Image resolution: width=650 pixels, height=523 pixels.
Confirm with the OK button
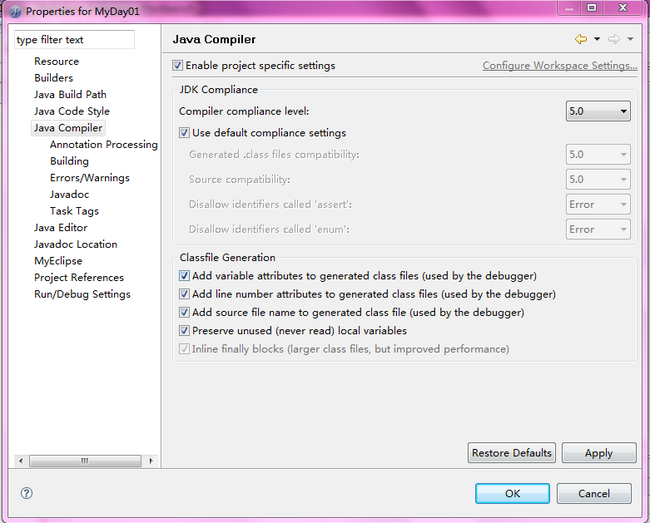tap(512, 493)
